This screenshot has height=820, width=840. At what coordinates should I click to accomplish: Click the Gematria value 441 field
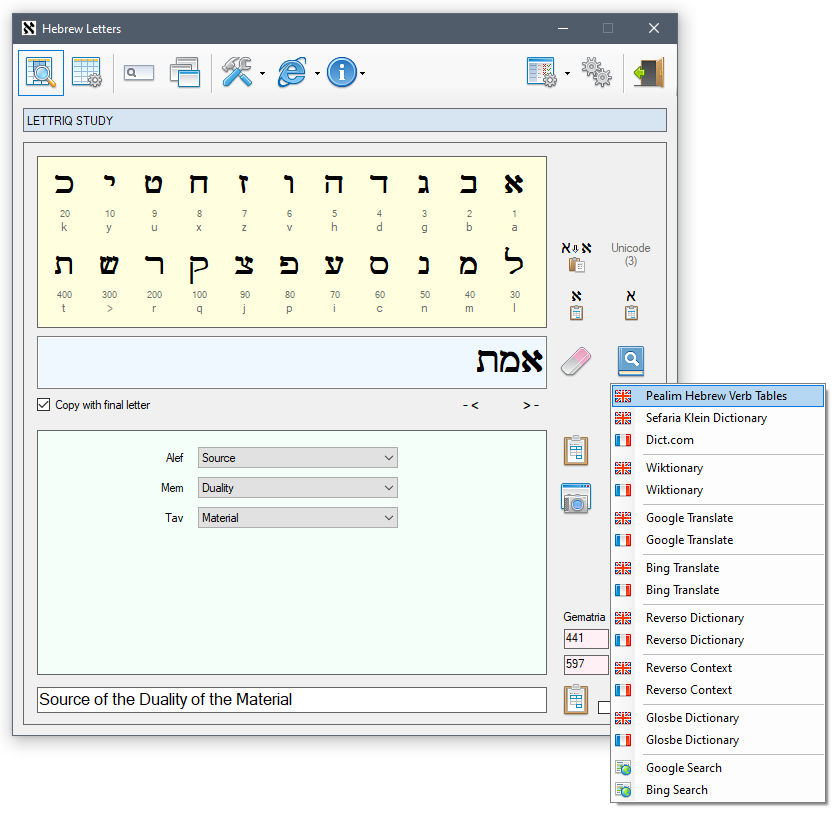click(x=586, y=638)
